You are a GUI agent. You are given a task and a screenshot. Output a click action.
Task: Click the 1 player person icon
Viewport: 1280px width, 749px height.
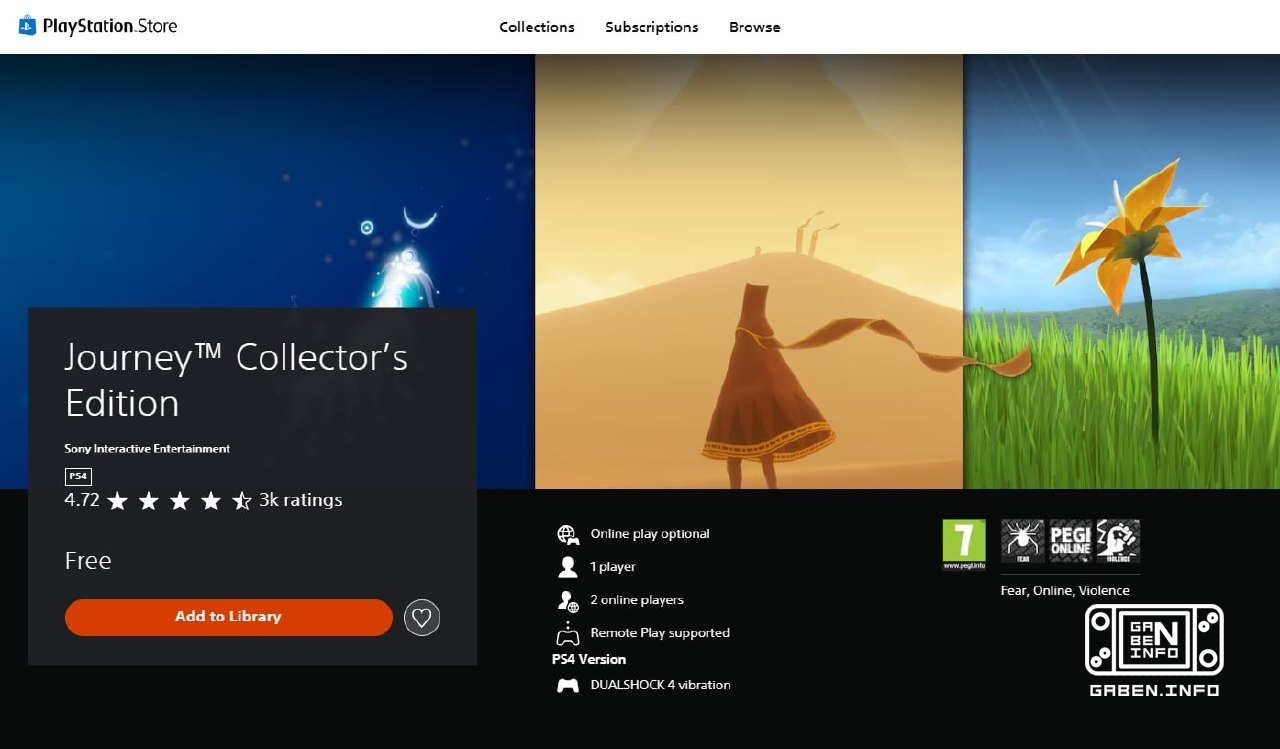click(568, 567)
